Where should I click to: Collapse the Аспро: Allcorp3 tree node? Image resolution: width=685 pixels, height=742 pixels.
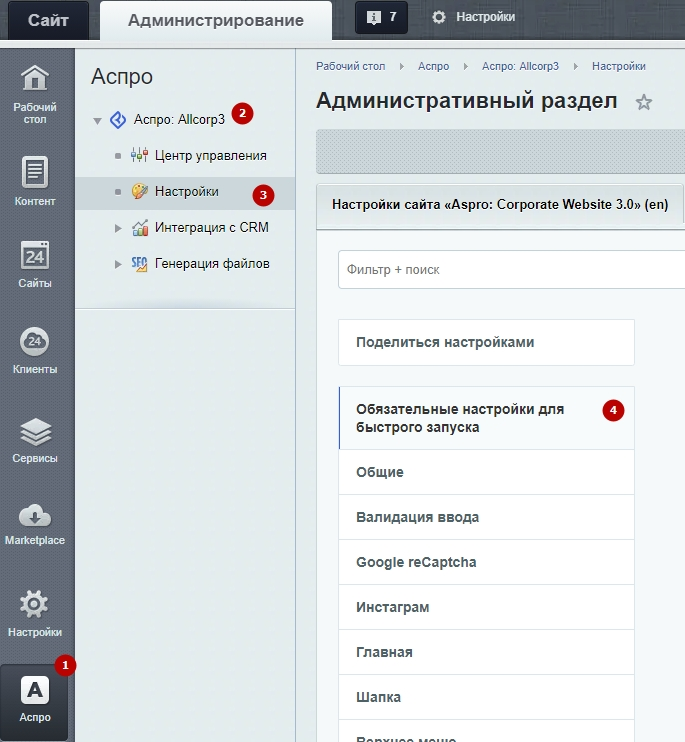point(97,121)
